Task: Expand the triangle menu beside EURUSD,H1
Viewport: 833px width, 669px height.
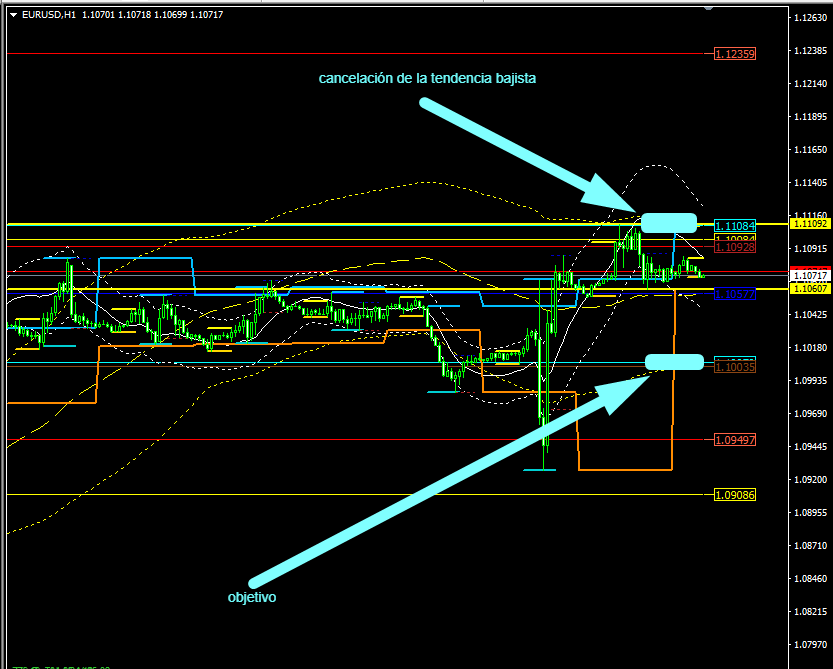Action: [14, 15]
